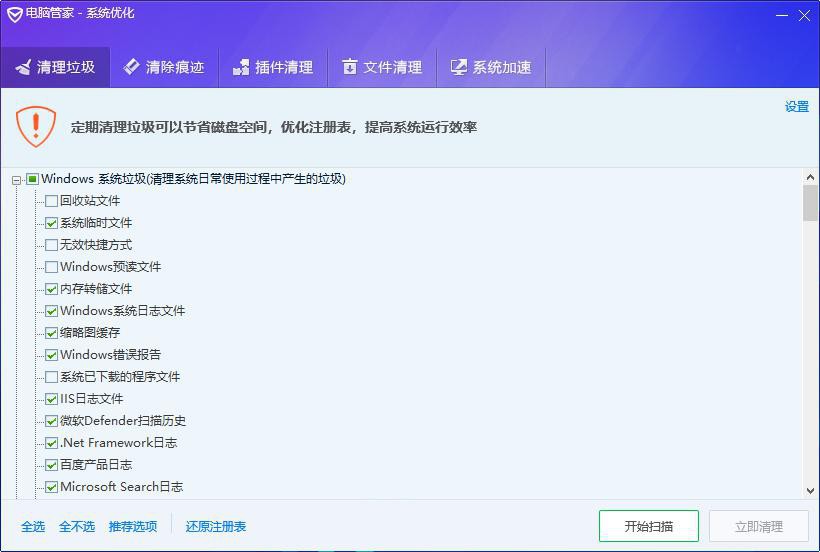Viewport: 820px width, 552px height.
Task: Disable the Windows系统日志文件 checkbox
Action: [x=51, y=311]
